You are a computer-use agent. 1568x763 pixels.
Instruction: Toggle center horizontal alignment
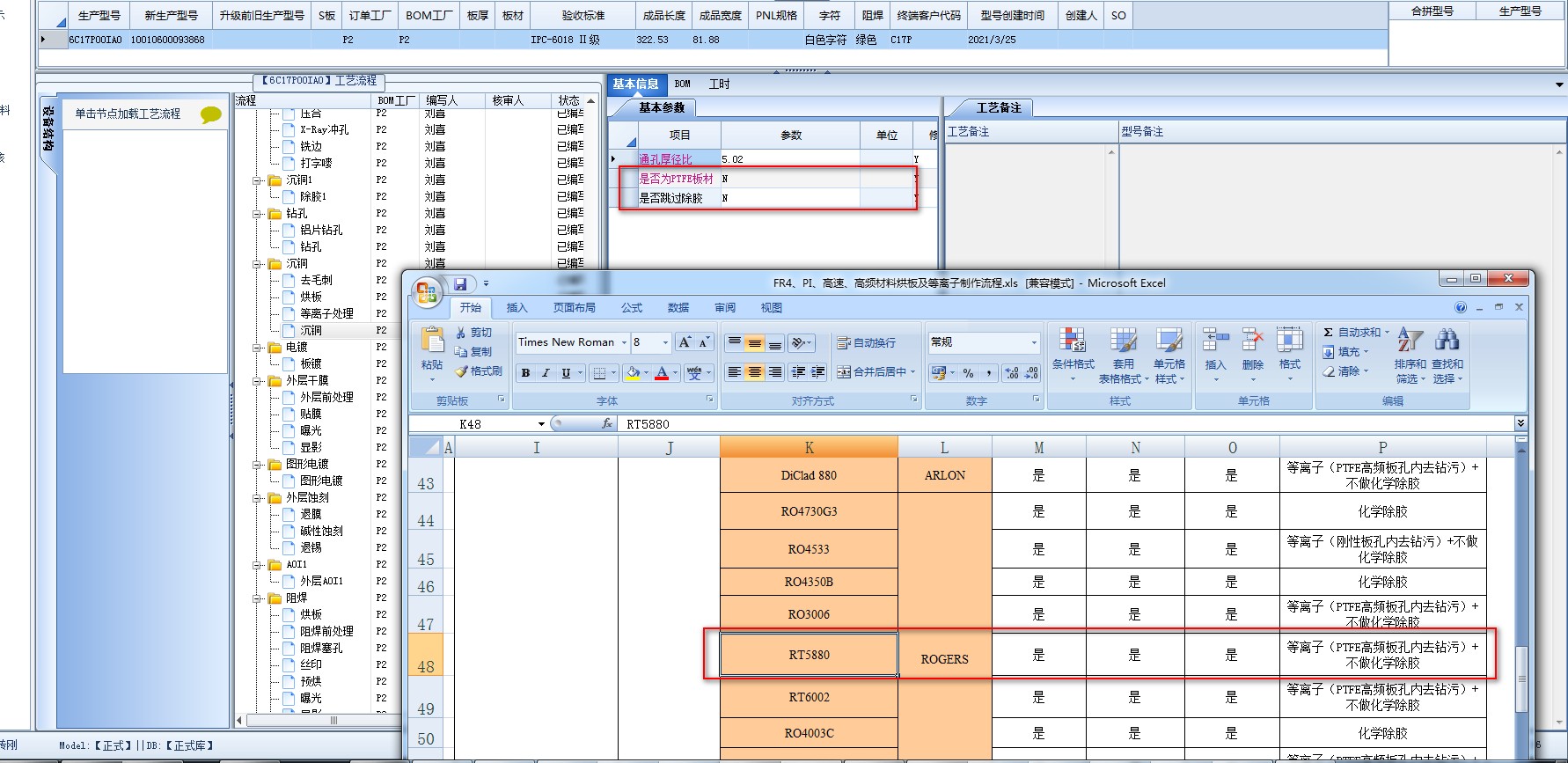[x=754, y=372]
